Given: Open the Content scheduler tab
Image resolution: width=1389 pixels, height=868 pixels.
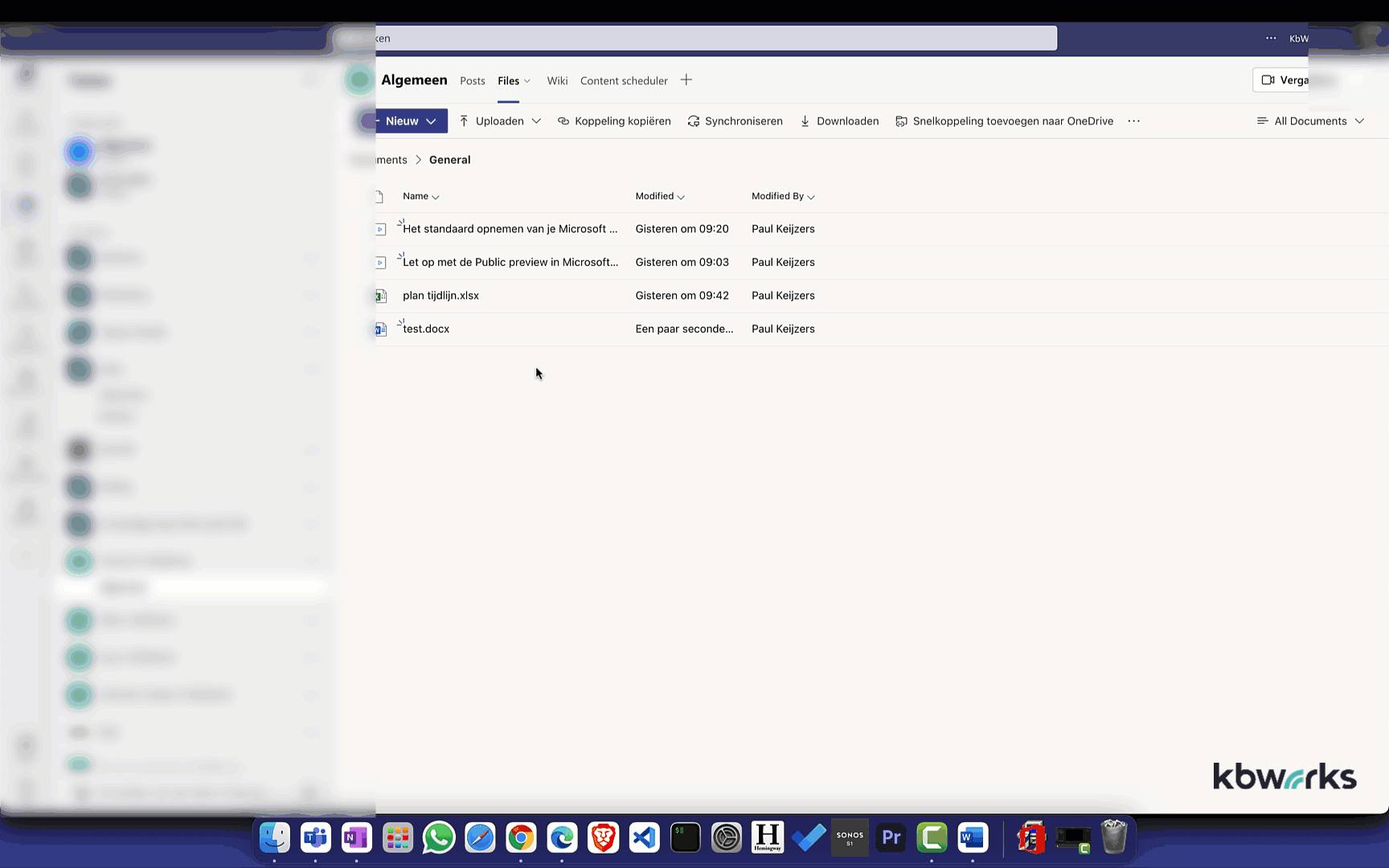Looking at the screenshot, I should 624,80.
